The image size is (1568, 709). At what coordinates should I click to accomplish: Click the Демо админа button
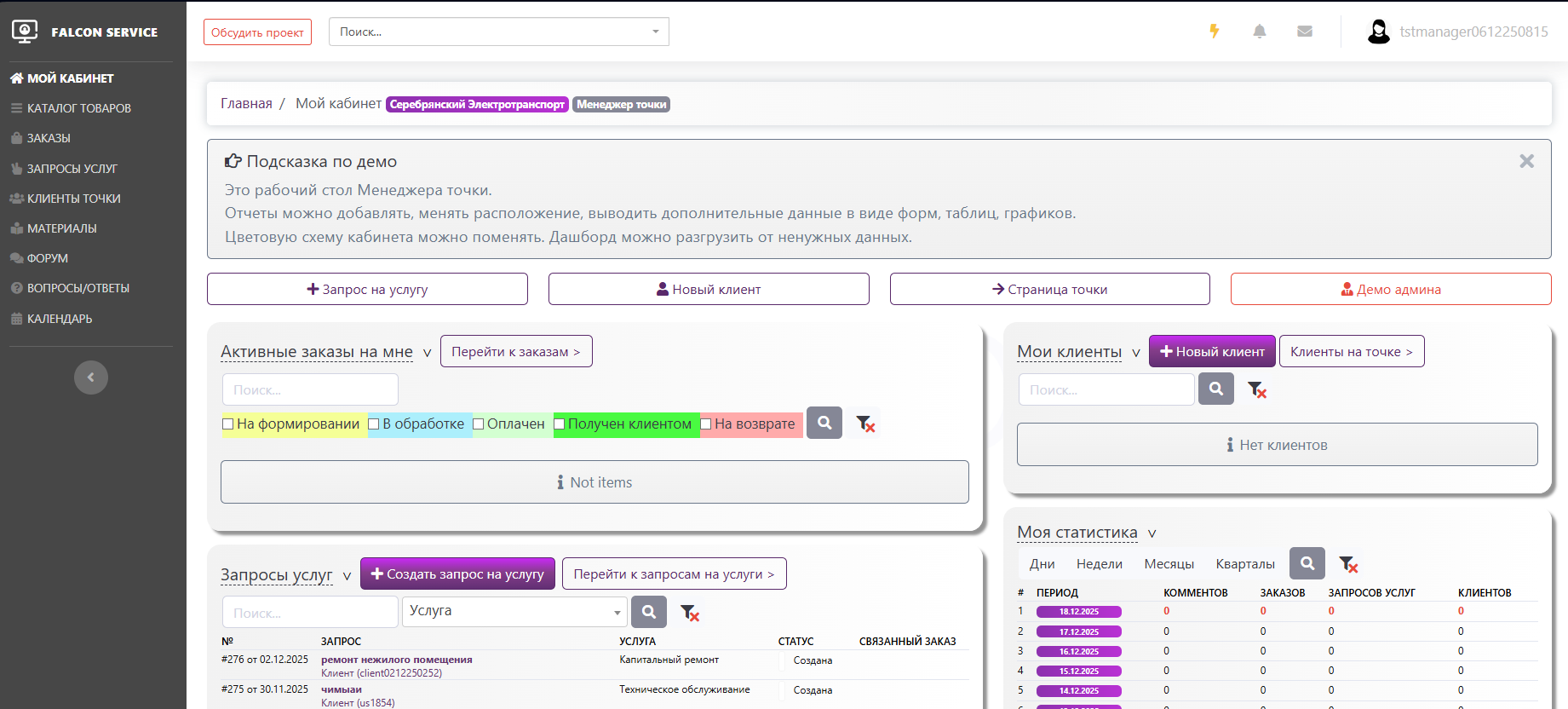point(1390,290)
